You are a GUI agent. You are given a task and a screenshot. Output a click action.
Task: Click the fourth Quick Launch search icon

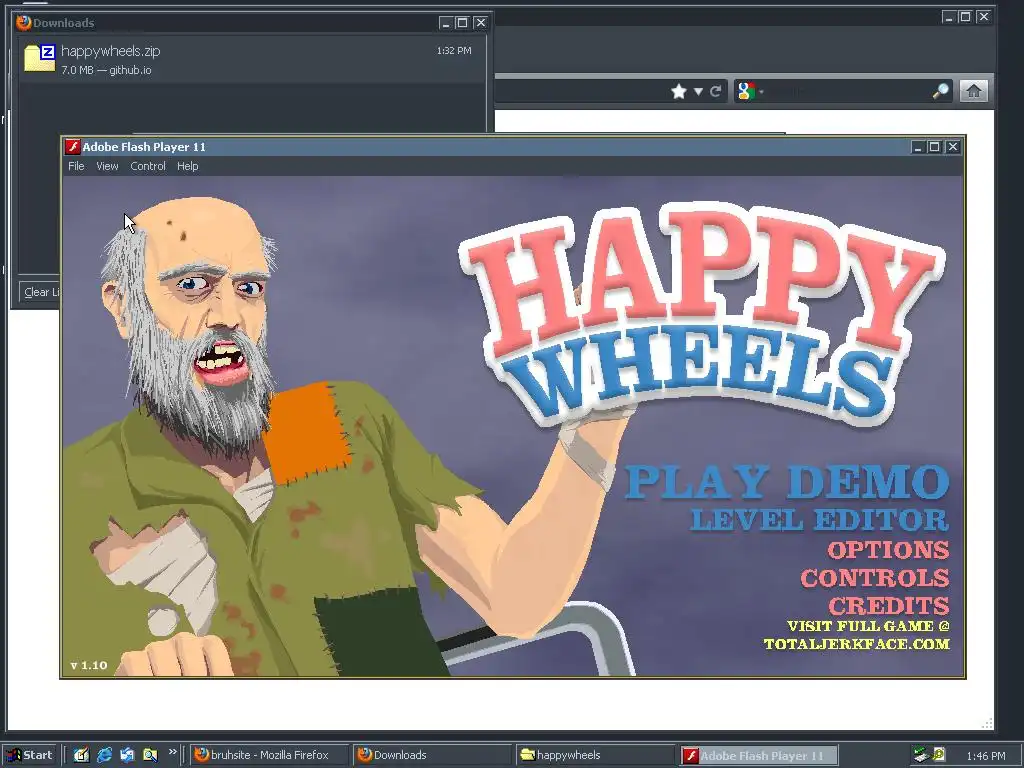coord(150,755)
